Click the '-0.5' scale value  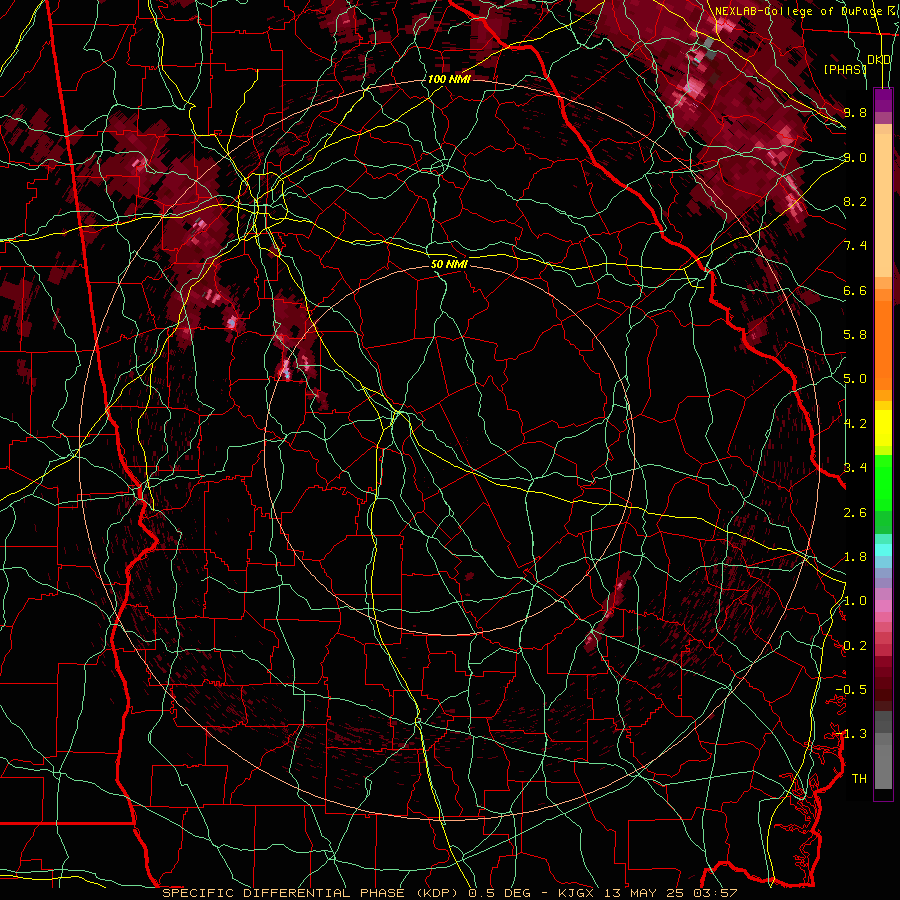coord(851,690)
